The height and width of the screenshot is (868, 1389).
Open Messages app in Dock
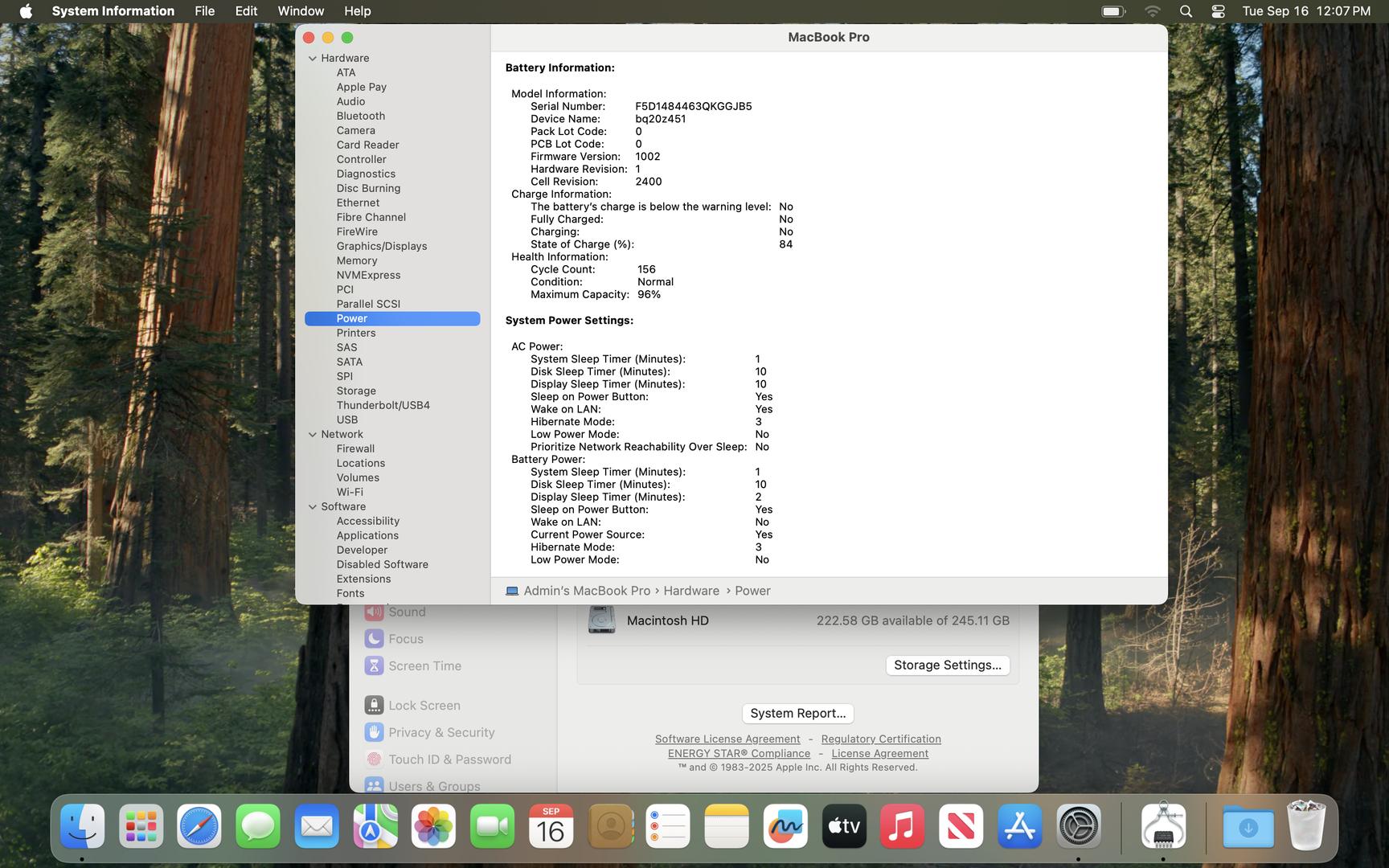[x=258, y=826]
